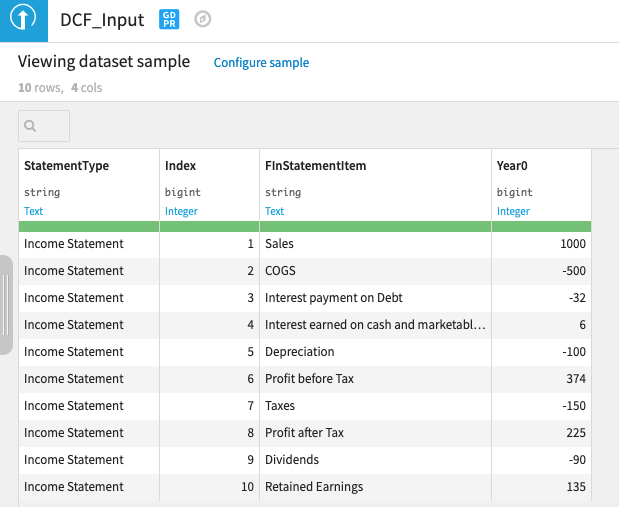Click Integer meaning under Index

181,211
